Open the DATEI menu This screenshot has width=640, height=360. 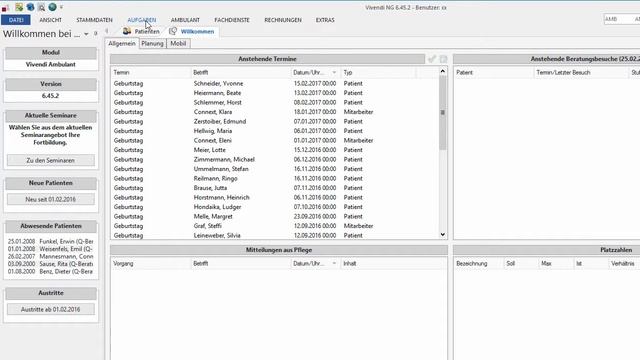click(16, 20)
